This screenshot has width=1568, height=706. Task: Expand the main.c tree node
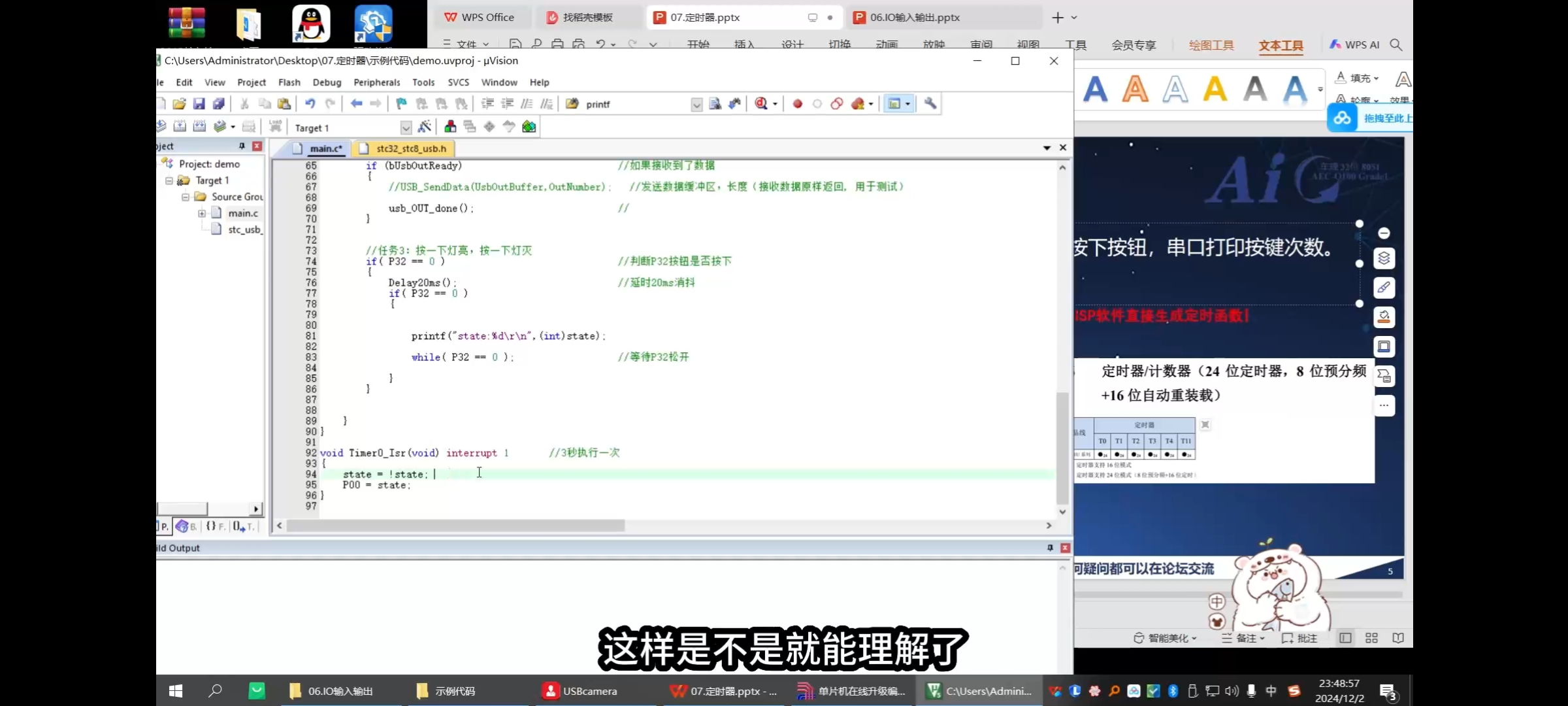[202, 213]
